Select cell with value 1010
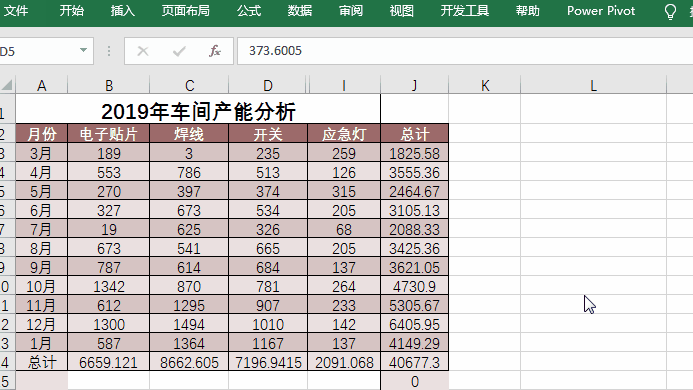 click(x=268, y=324)
